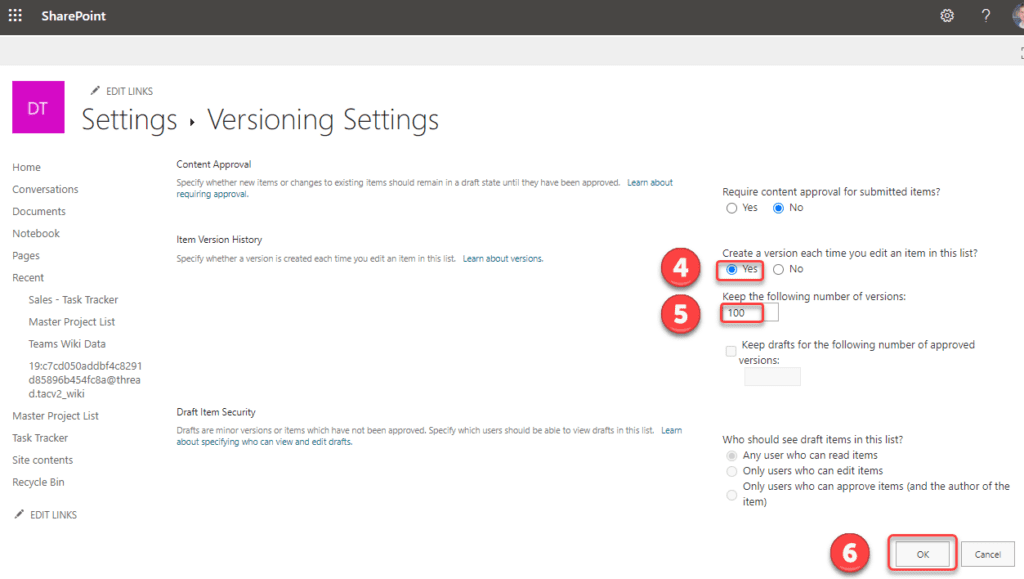1024x579 pixels.
Task: Check Keep drafts for approved versions
Action: 731,351
